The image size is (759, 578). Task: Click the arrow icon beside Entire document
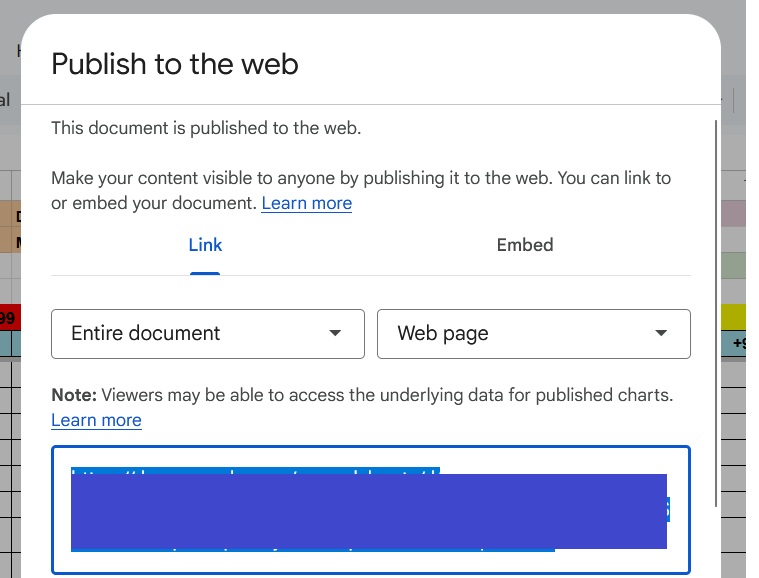[335, 334]
